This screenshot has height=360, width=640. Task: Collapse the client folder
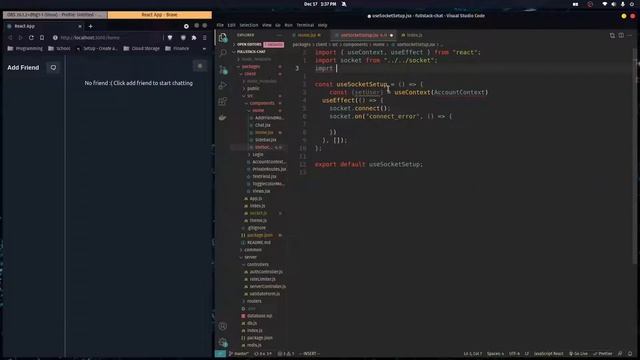pos(250,74)
